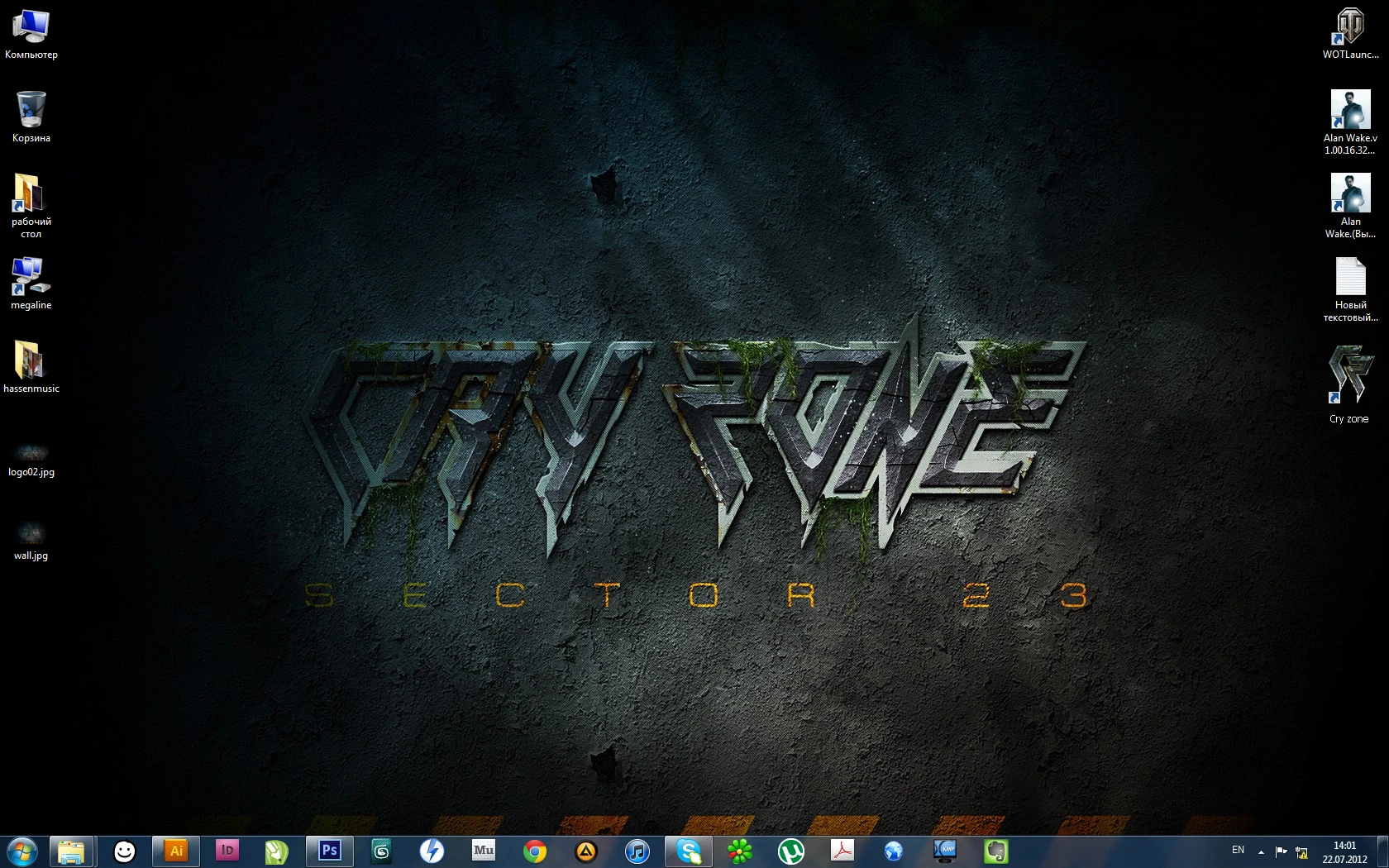Open Skype from the taskbar
Image resolution: width=1389 pixels, height=868 pixels.
pos(689,851)
